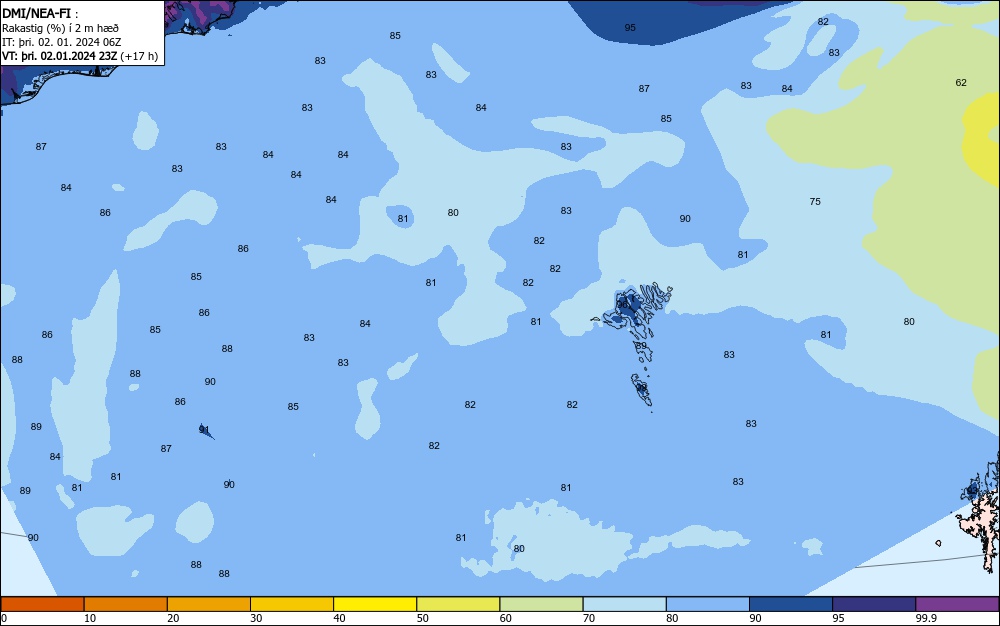
Task: Click the legend scale label "30"
Action: click(x=256, y=618)
